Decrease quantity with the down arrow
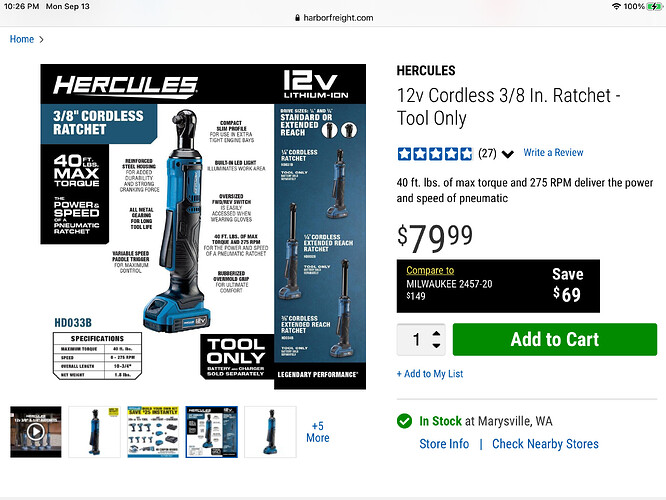 click(x=436, y=345)
